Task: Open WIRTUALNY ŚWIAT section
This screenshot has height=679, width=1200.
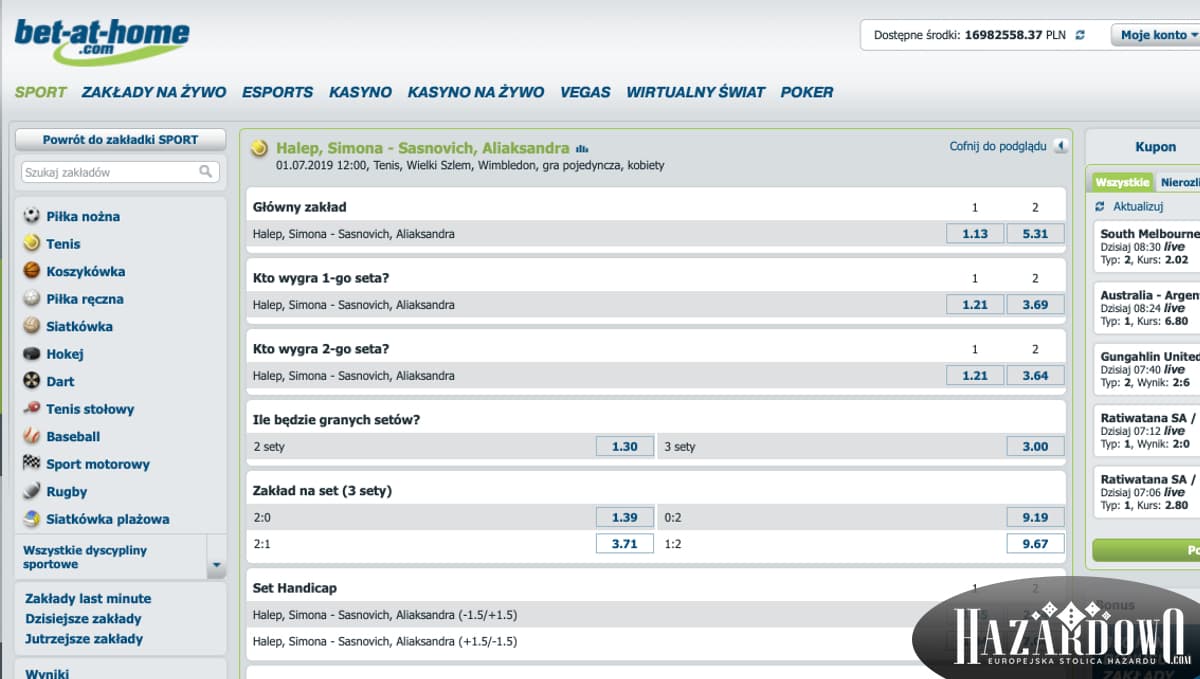Action: 695,92
